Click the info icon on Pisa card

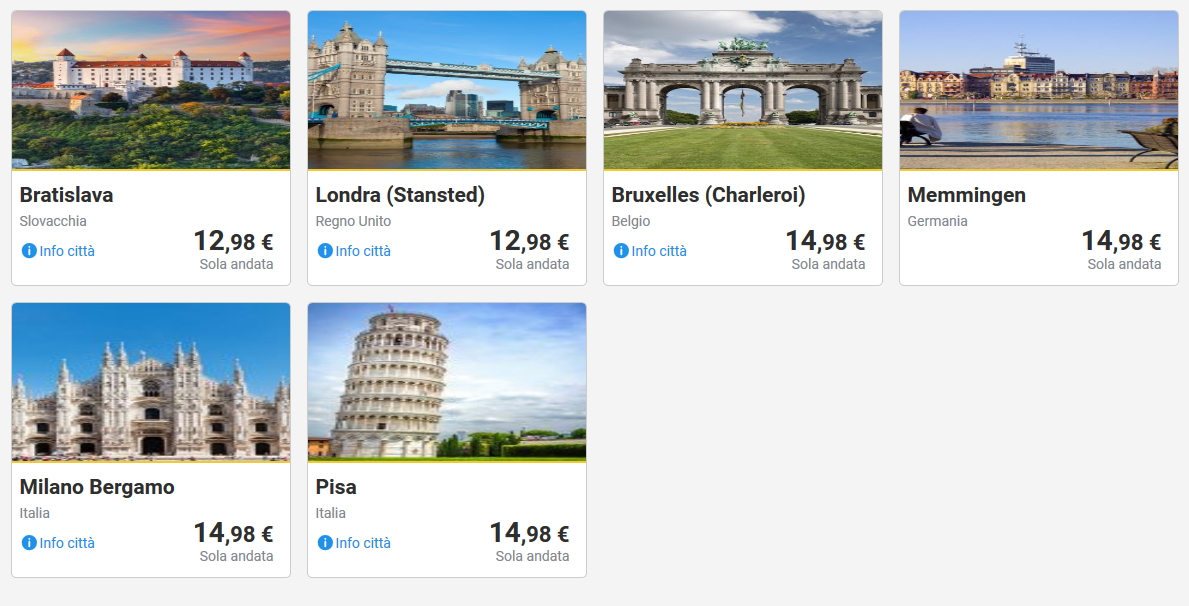[x=325, y=543]
